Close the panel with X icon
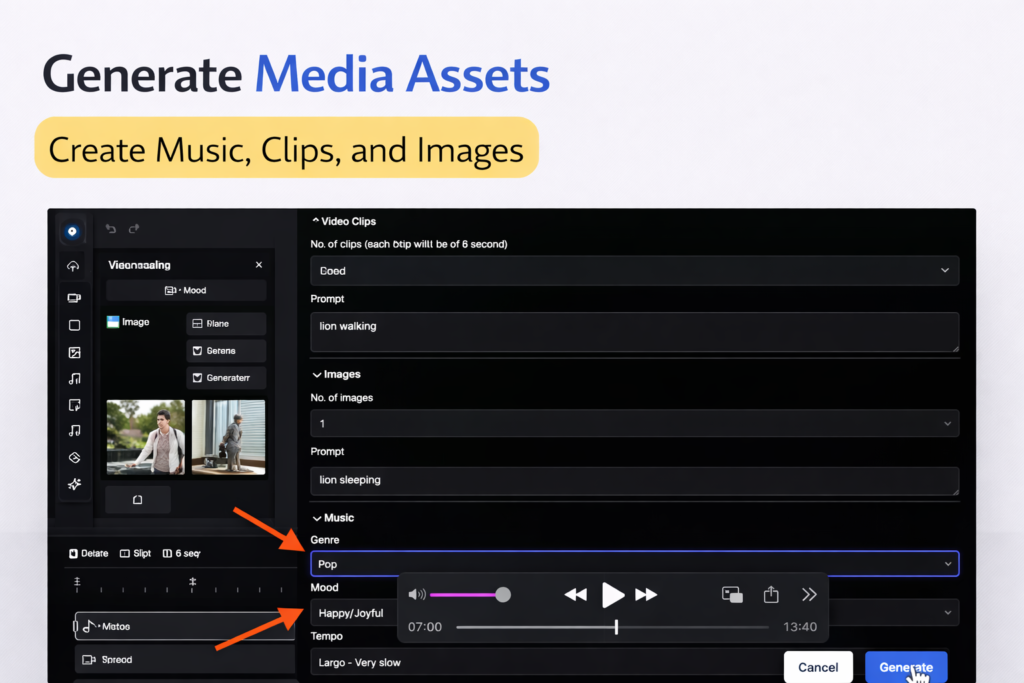This screenshot has height=683, width=1024. click(259, 265)
